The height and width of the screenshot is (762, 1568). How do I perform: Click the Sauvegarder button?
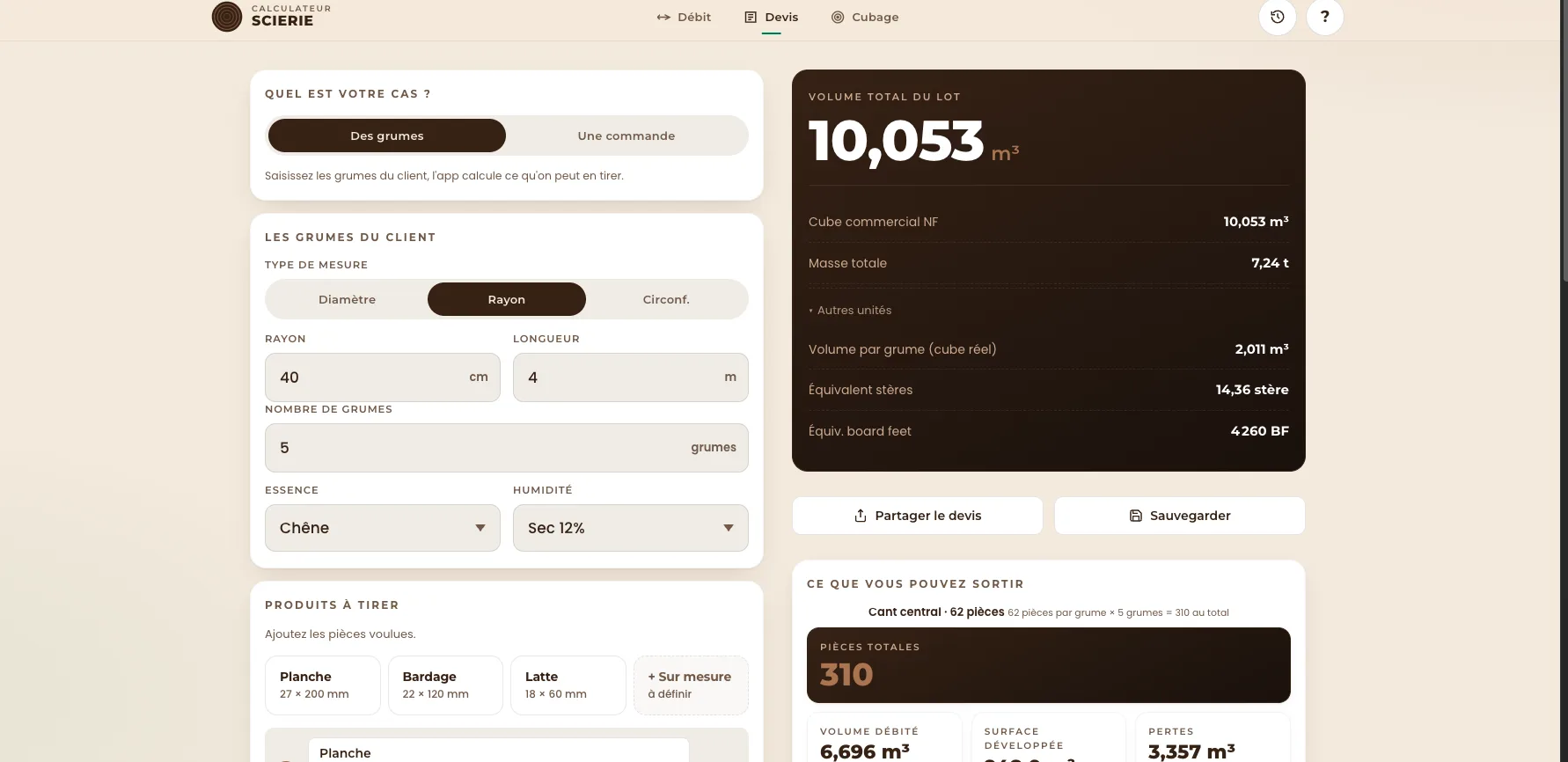coord(1180,516)
